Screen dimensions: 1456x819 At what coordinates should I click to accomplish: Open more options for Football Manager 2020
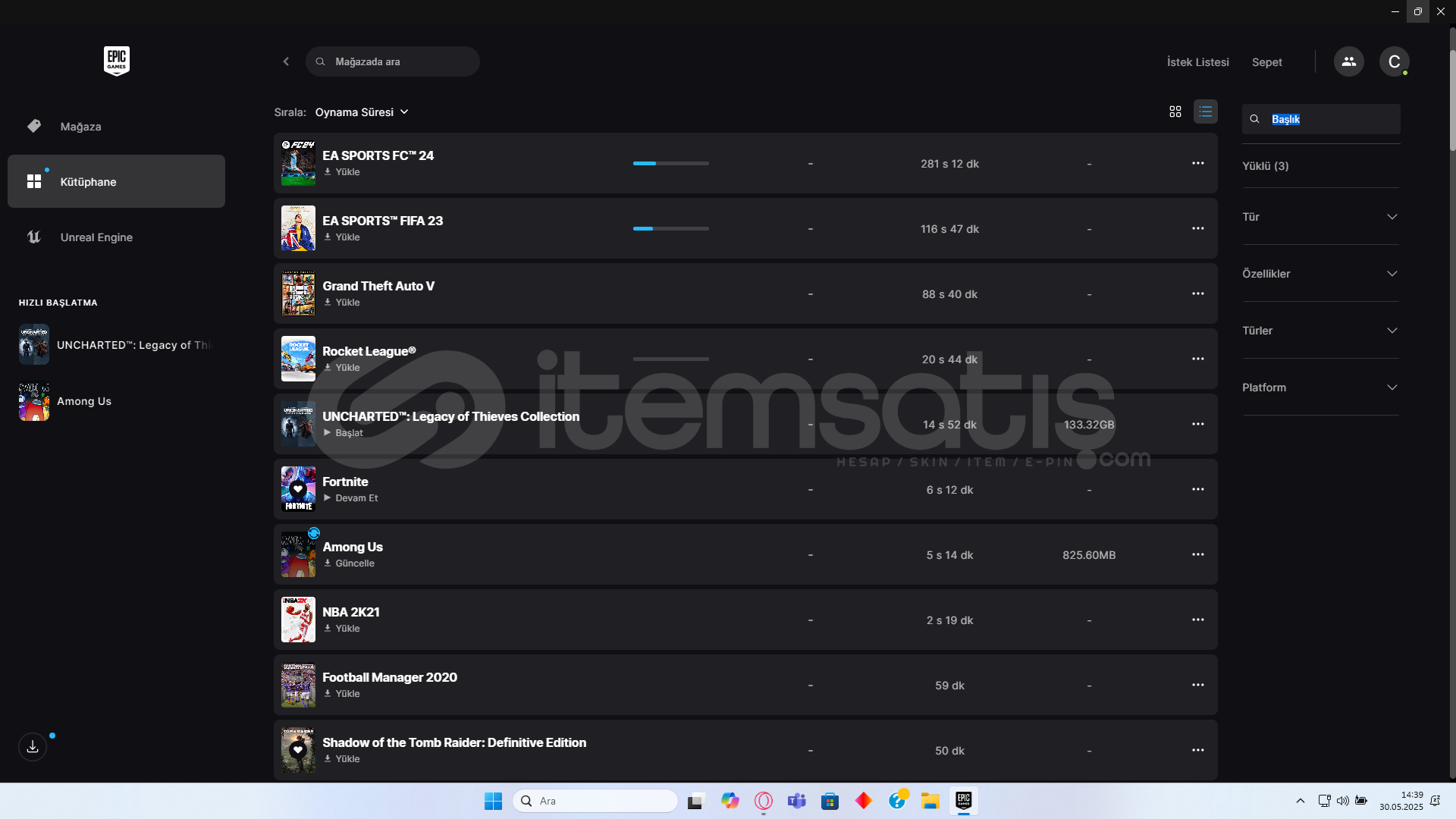click(1198, 685)
